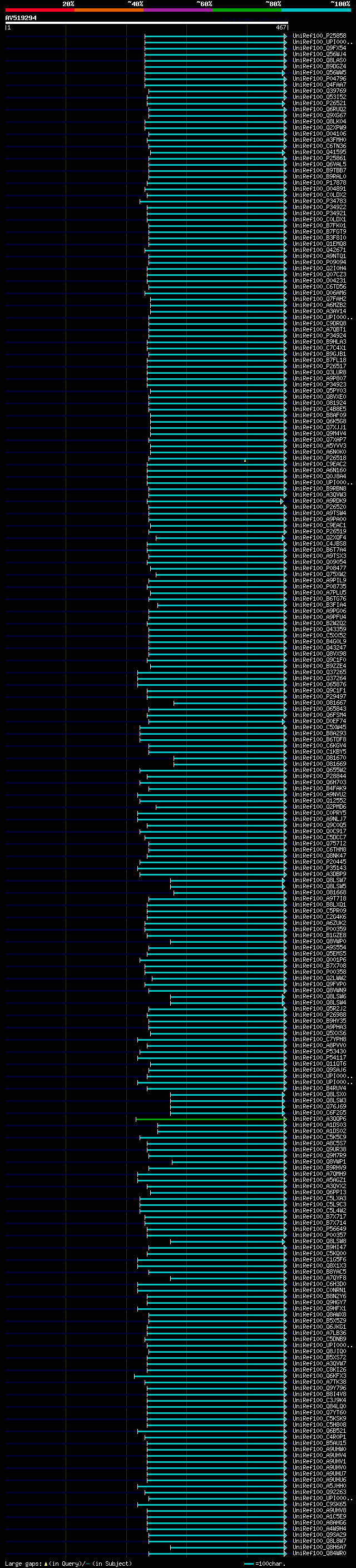The image size is (356, 1568).
Task: Select the UniRef100_P20445 label
Action: tap(319, 861)
